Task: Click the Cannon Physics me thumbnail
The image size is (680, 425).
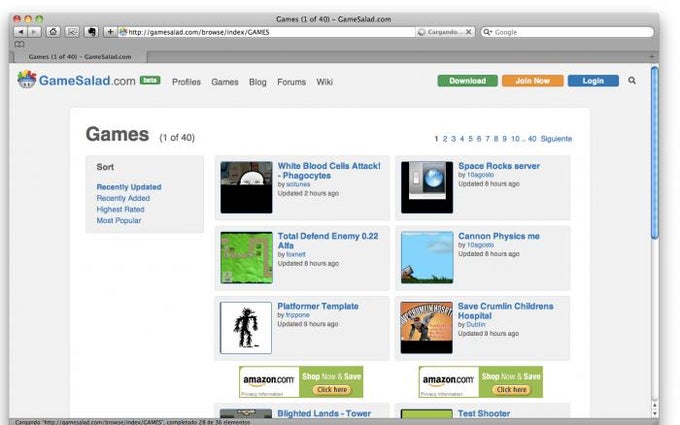Action: pyautogui.click(x=427, y=258)
